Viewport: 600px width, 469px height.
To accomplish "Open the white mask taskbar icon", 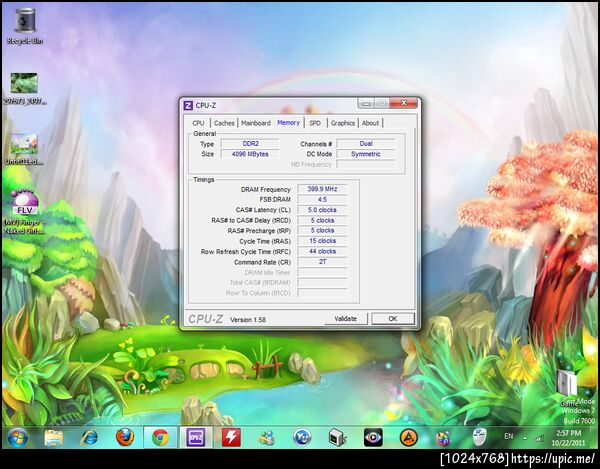I will pos(479,438).
